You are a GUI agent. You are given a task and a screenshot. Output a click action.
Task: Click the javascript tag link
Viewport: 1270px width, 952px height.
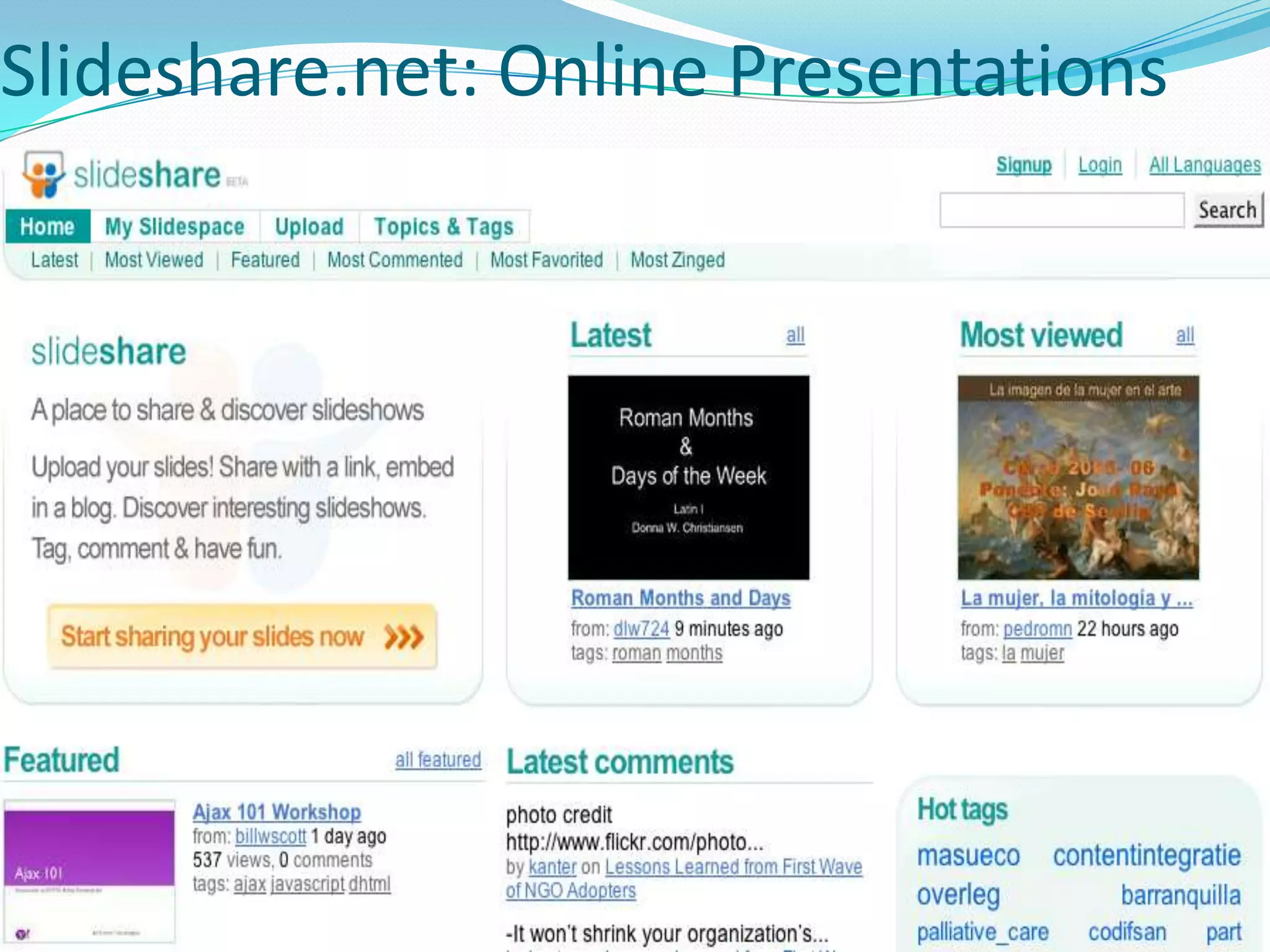click(x=308, y=884)
